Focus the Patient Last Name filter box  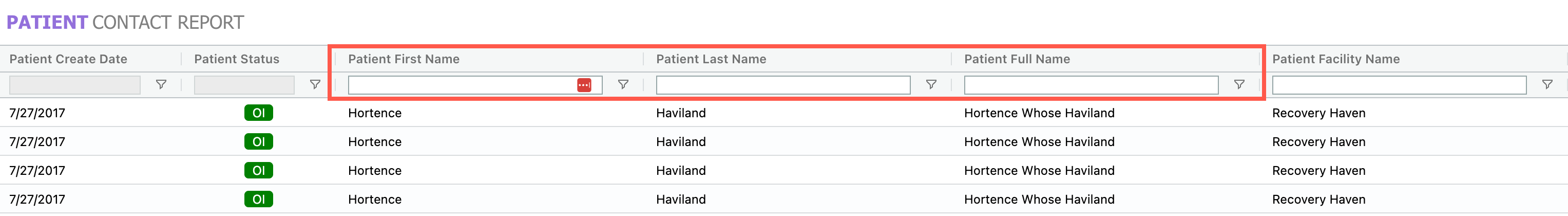click(x=783, y=85)
